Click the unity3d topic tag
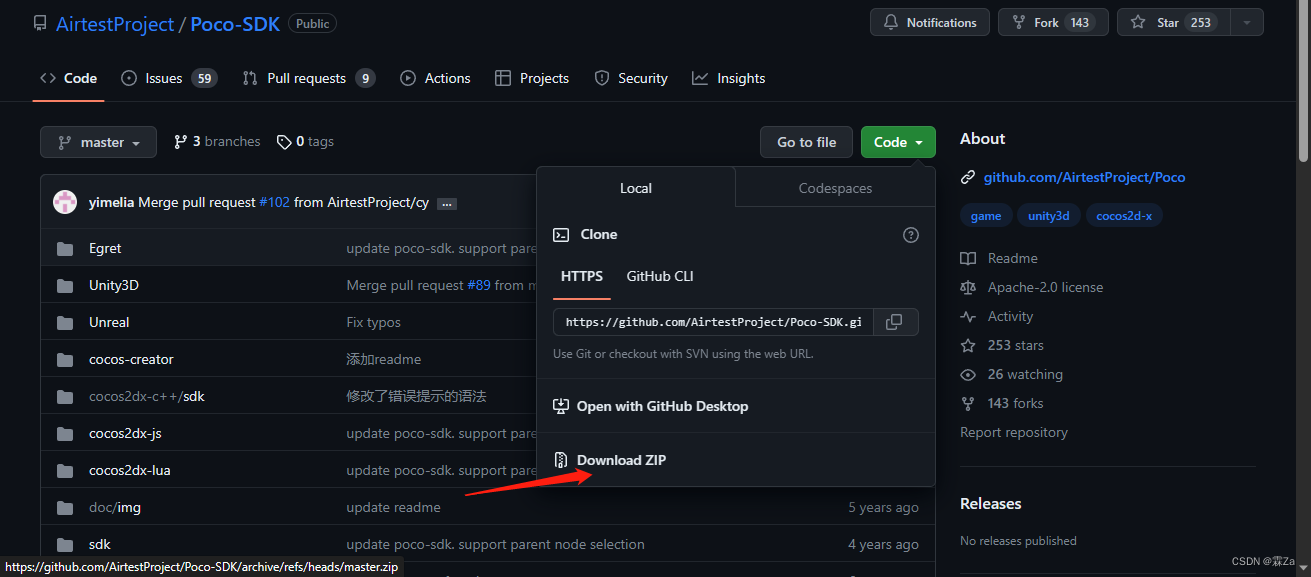Viewport: 1311px width, 577px height. coord(1048,216)
